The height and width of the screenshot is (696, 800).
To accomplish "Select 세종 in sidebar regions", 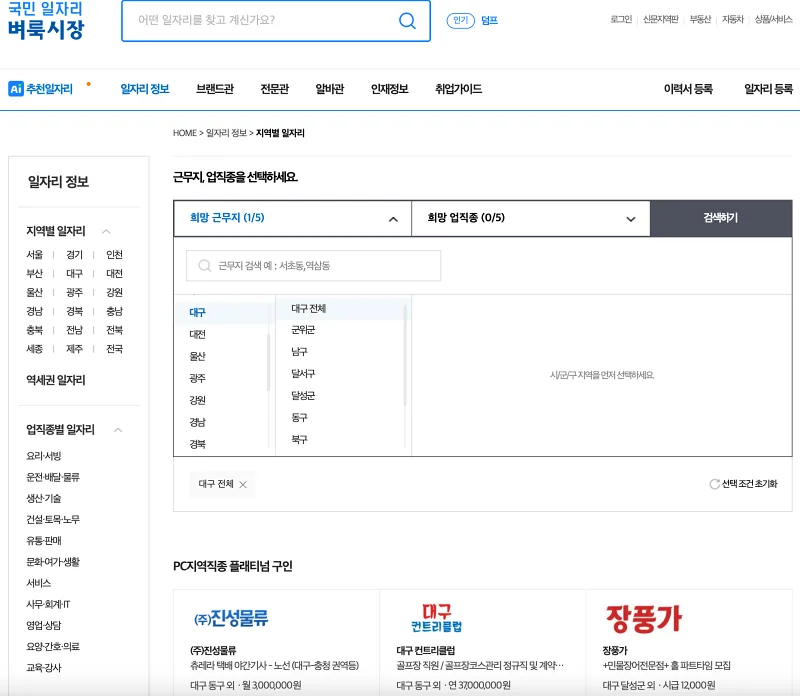I will pyautogui.click(x=35, y=349).
